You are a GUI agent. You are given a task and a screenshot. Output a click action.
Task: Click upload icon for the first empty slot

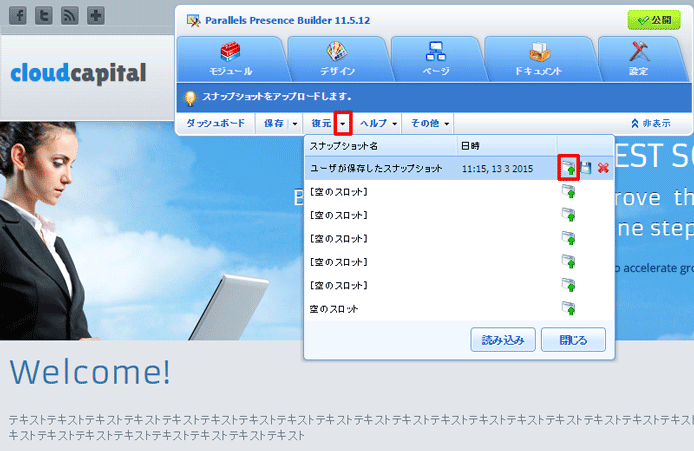click(x=568, y=191)
